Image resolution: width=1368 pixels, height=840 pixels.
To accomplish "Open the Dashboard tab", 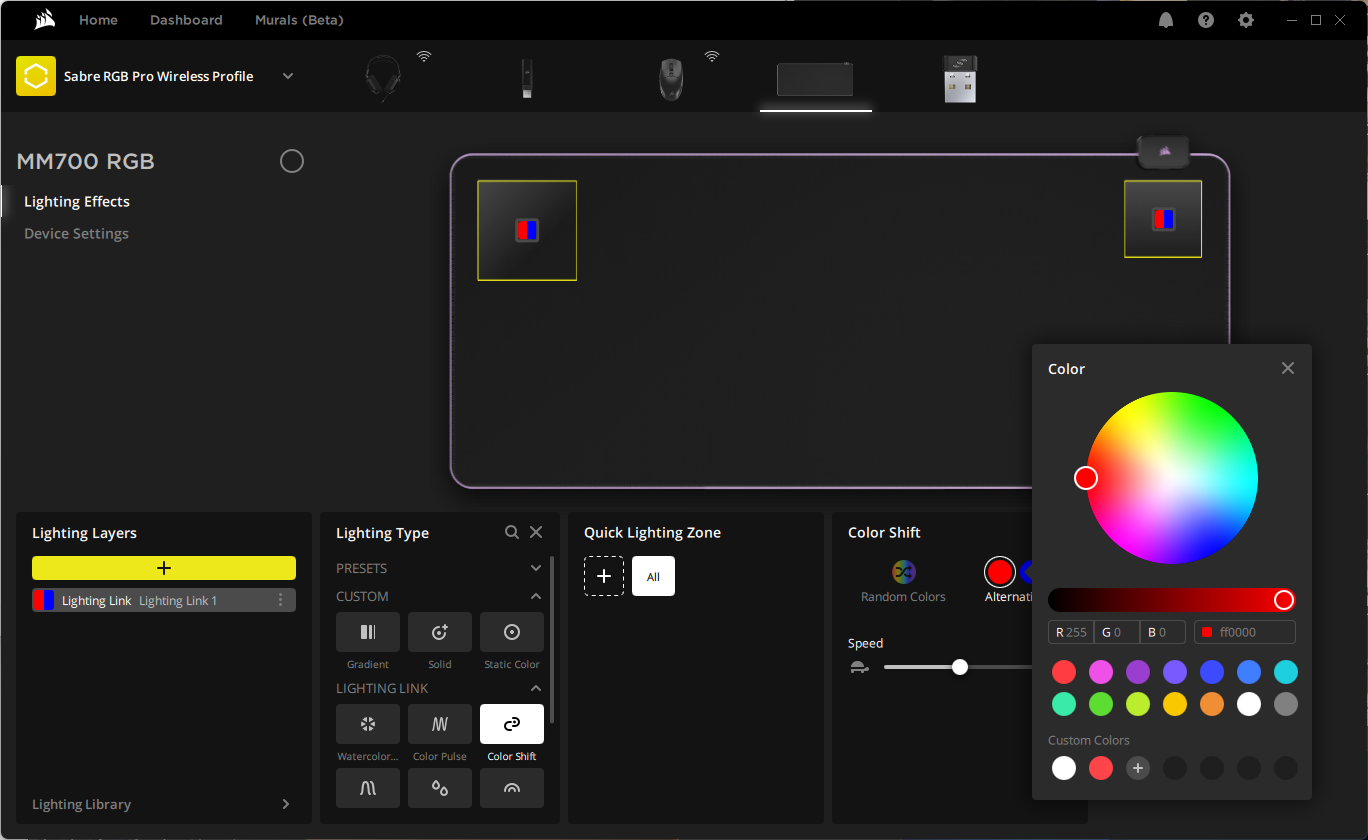I will click(186, 20).
